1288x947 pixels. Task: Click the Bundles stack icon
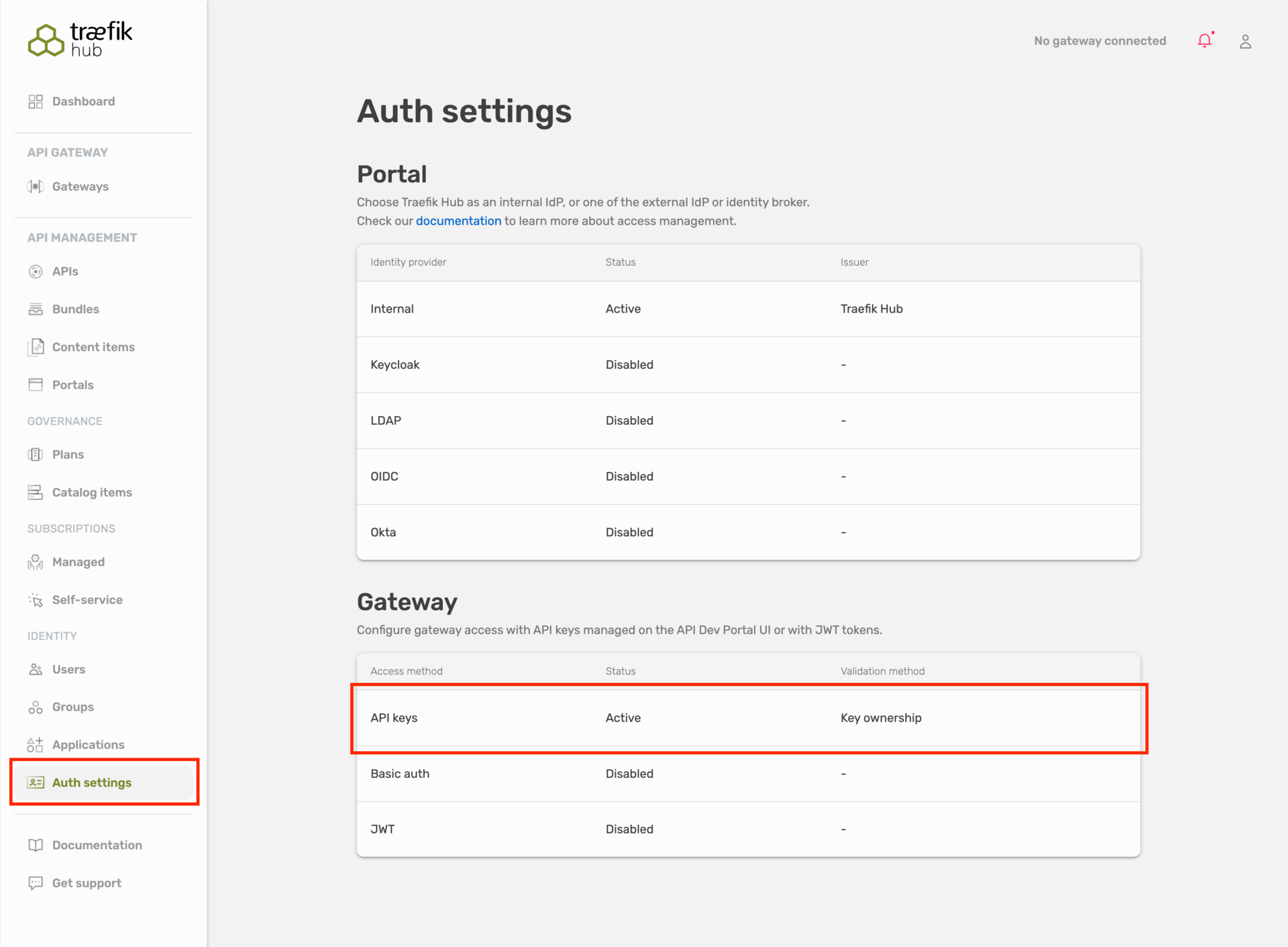point(36,309)
